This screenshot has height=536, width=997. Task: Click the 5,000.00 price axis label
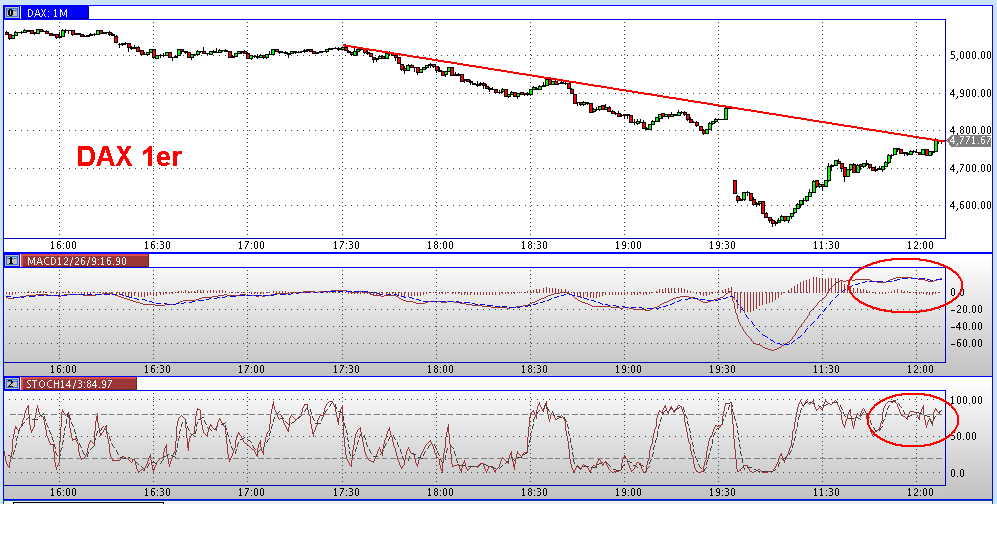pyautogui.click(x=970, y=55)
